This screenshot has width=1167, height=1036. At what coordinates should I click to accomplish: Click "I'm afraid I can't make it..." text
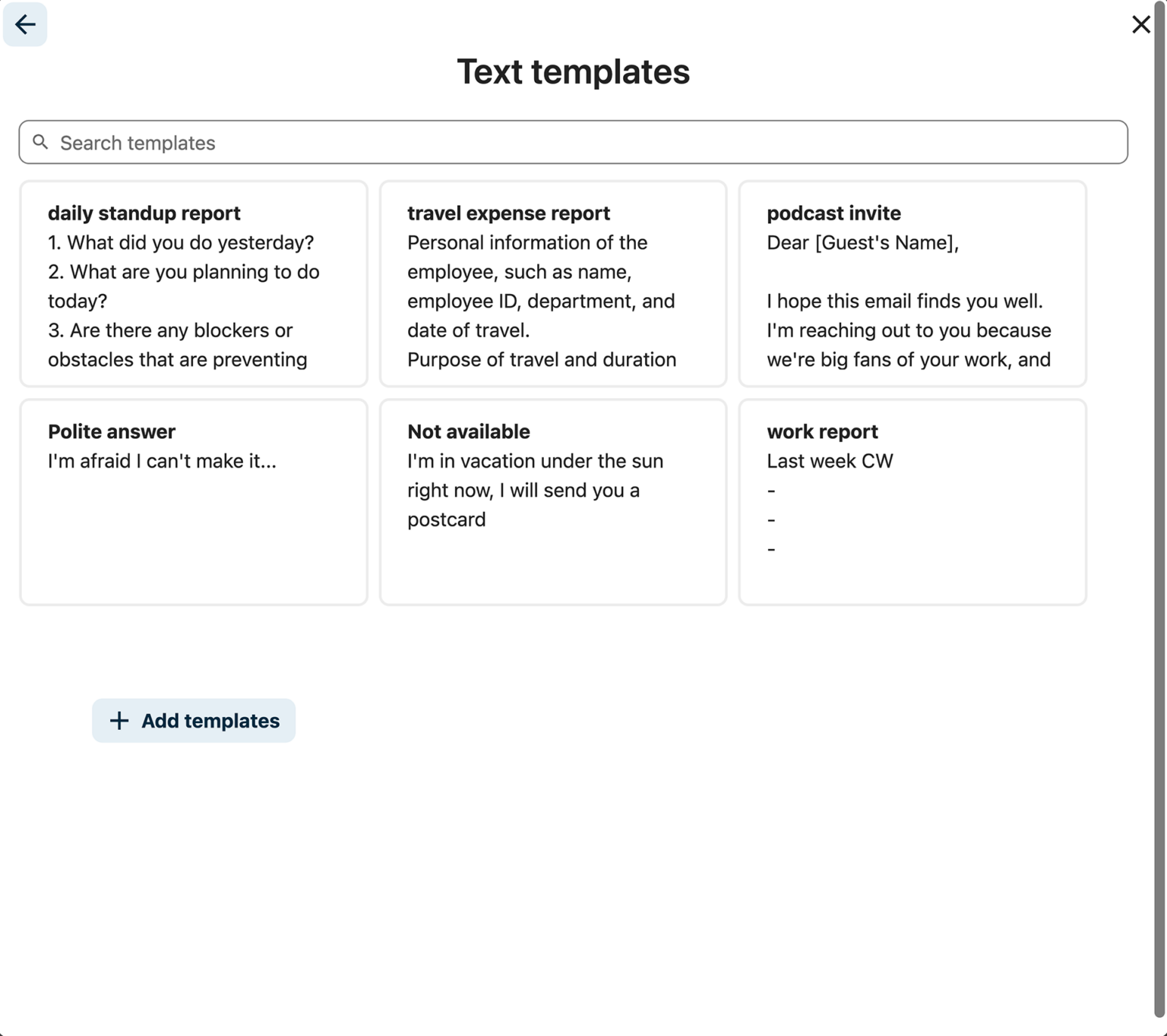[x=162, y=461]
